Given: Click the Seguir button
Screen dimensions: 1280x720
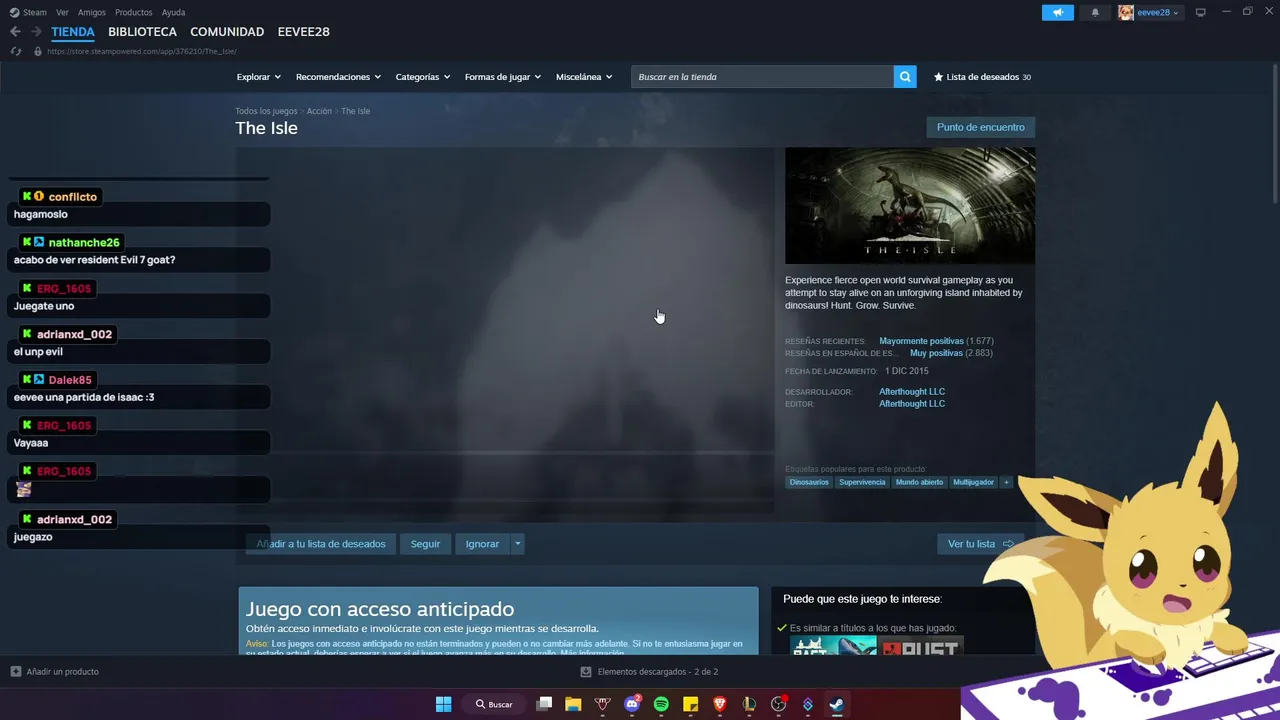Looking at the screenshot, I should [x=425, y=544].
